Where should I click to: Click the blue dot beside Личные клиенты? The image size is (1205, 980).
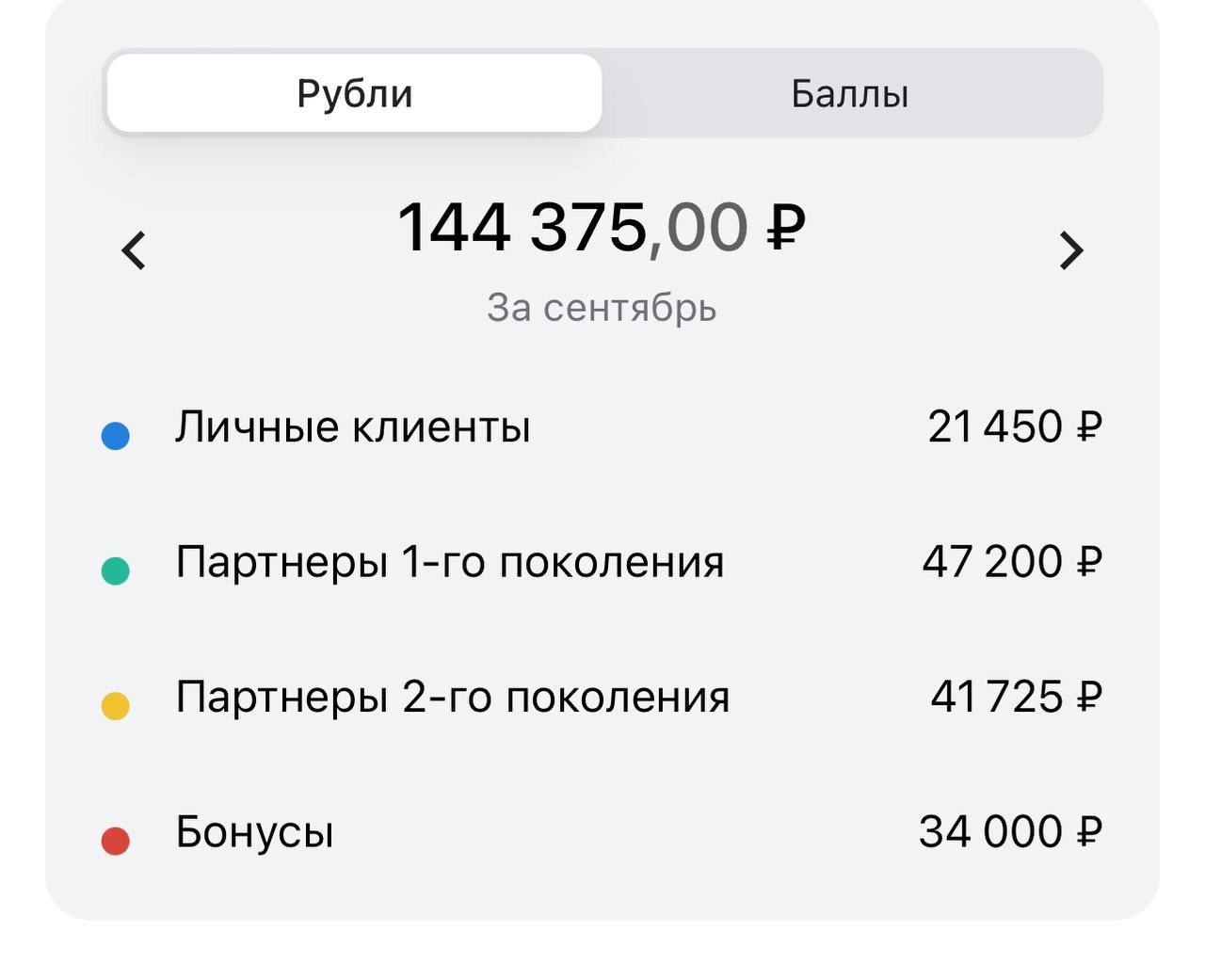click(x=115, y=436)
